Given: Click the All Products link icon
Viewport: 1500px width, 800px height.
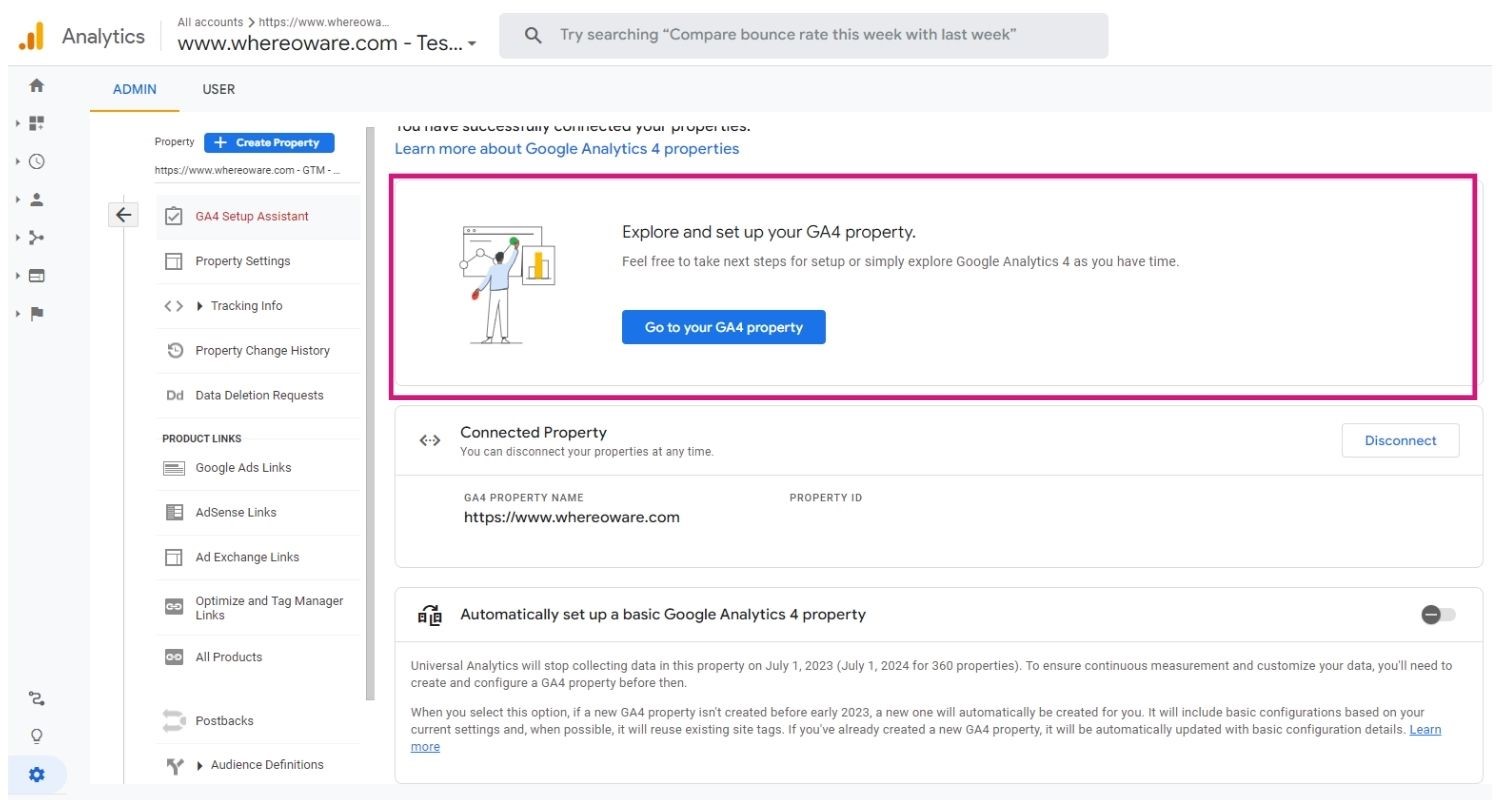Looking at the screenshot, I should (174, 657).
